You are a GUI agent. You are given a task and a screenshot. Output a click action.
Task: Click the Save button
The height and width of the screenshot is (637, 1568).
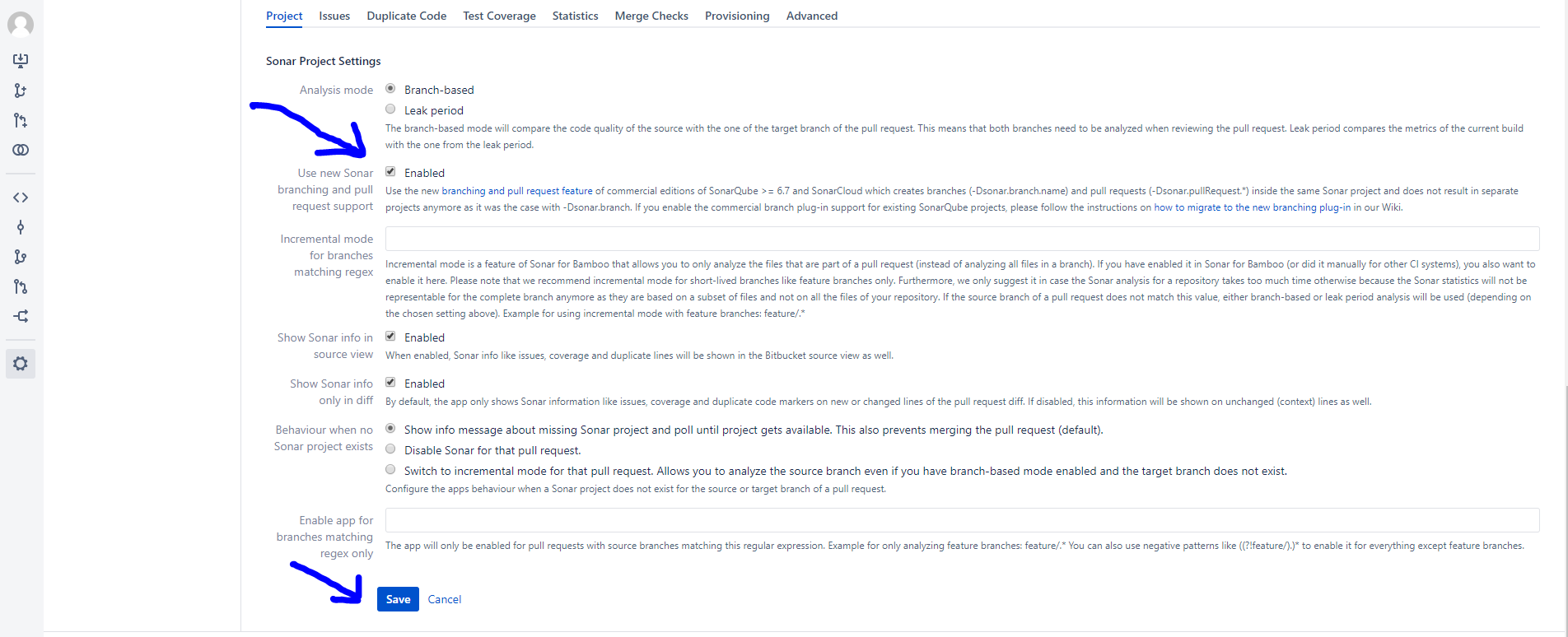(x=398, y=599)
